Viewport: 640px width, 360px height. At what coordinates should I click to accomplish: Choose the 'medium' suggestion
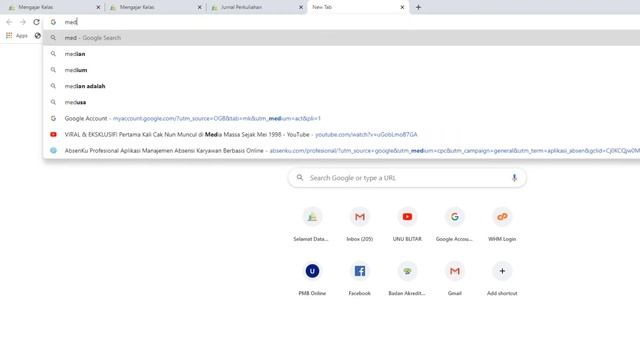pyautogui.click(x=341, y=70)
